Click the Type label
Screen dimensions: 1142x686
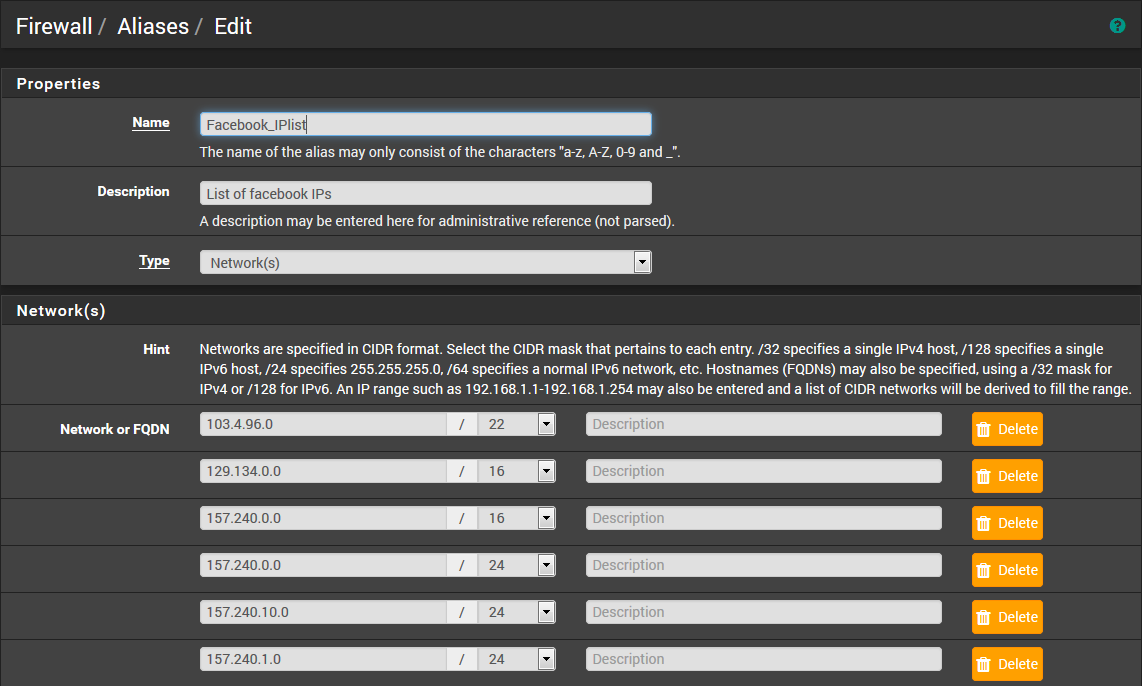pyautogui.click(x=154, y=261)
